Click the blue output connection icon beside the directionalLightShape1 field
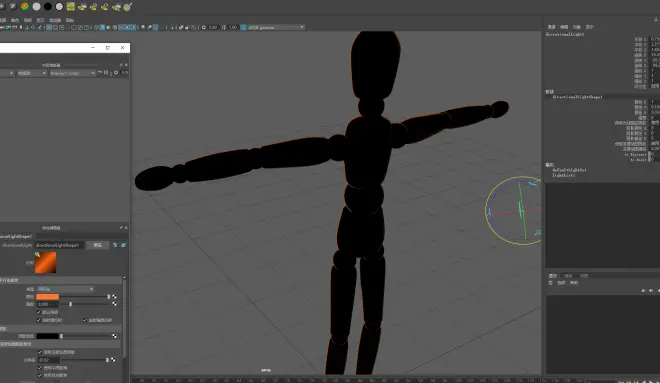 pos(123,245)
